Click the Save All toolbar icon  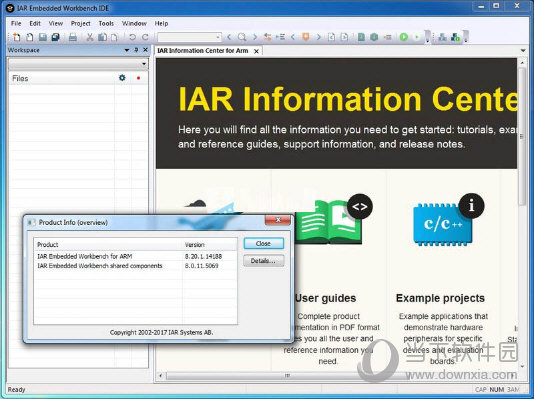56,37
